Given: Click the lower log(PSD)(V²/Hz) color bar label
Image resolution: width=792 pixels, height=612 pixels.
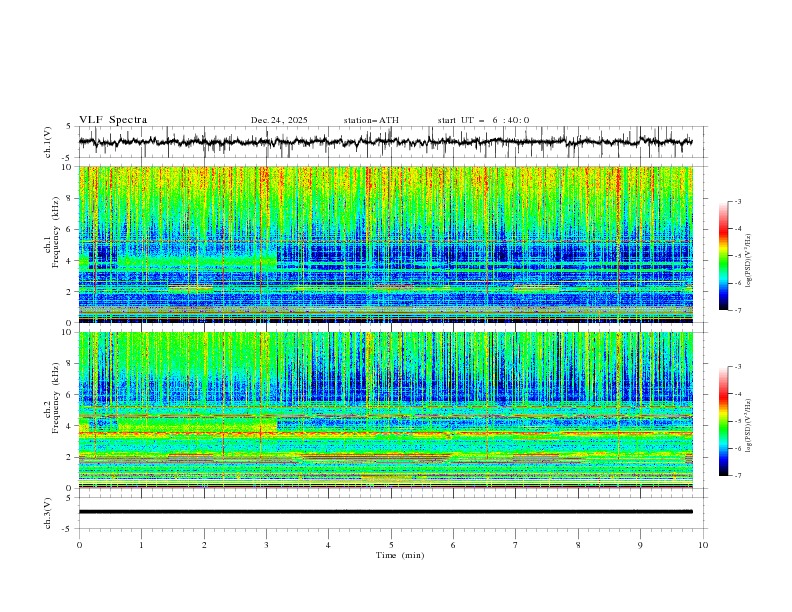Looking at the screenshot, I should pyautogui.click(x=748, y=426).
